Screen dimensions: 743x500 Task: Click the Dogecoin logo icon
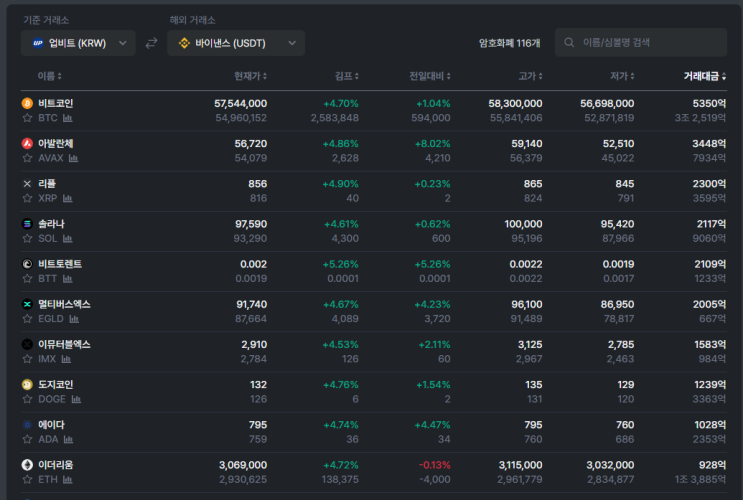pyautogui.click(x=27, y=384)
